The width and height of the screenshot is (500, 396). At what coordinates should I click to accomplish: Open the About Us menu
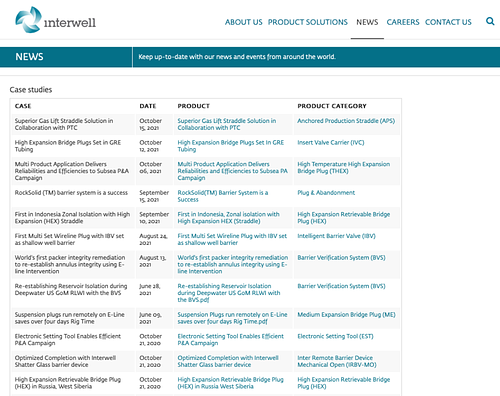pos(243,22)
